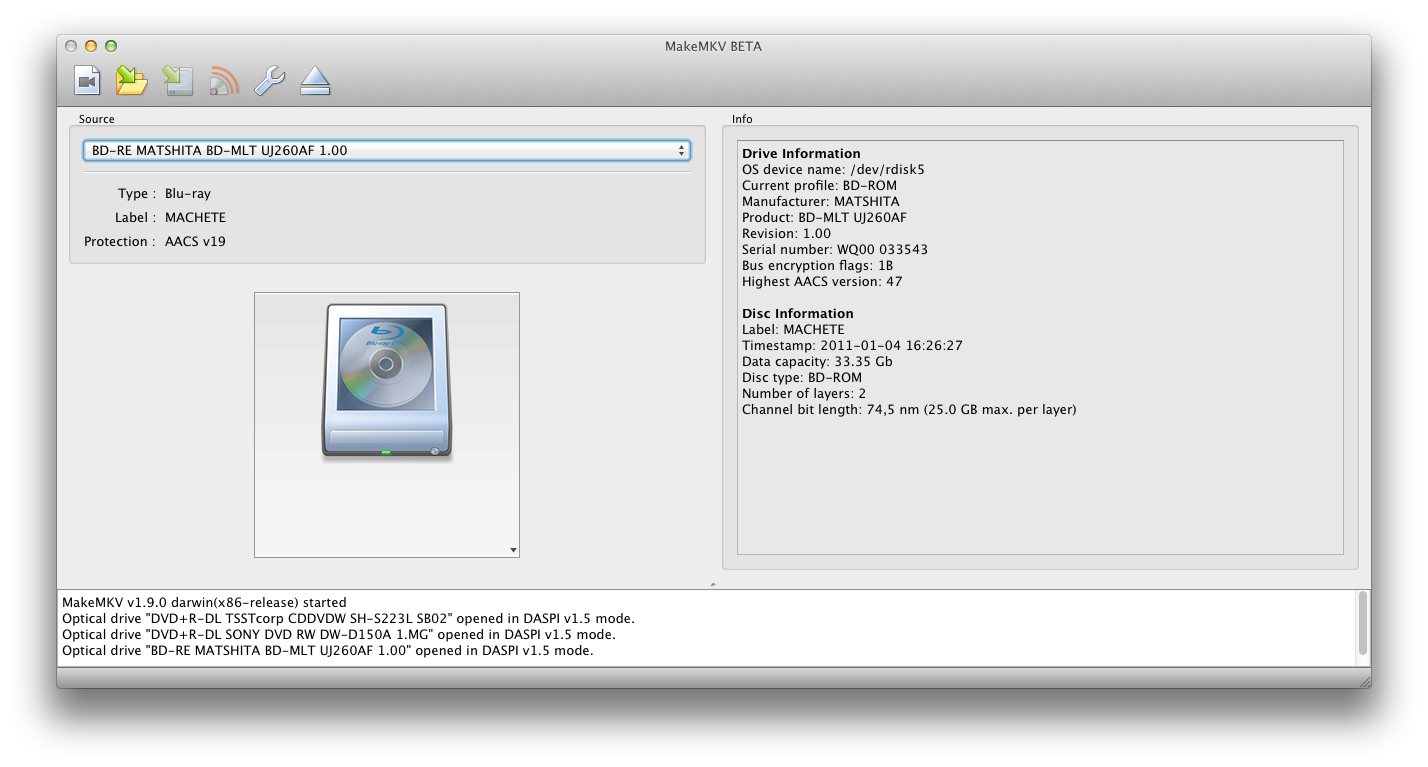Click the 'Label : MACHETE' source text
Image resolution: width=1428 pixels, height=767 pixels.
[x=170, y=218]
